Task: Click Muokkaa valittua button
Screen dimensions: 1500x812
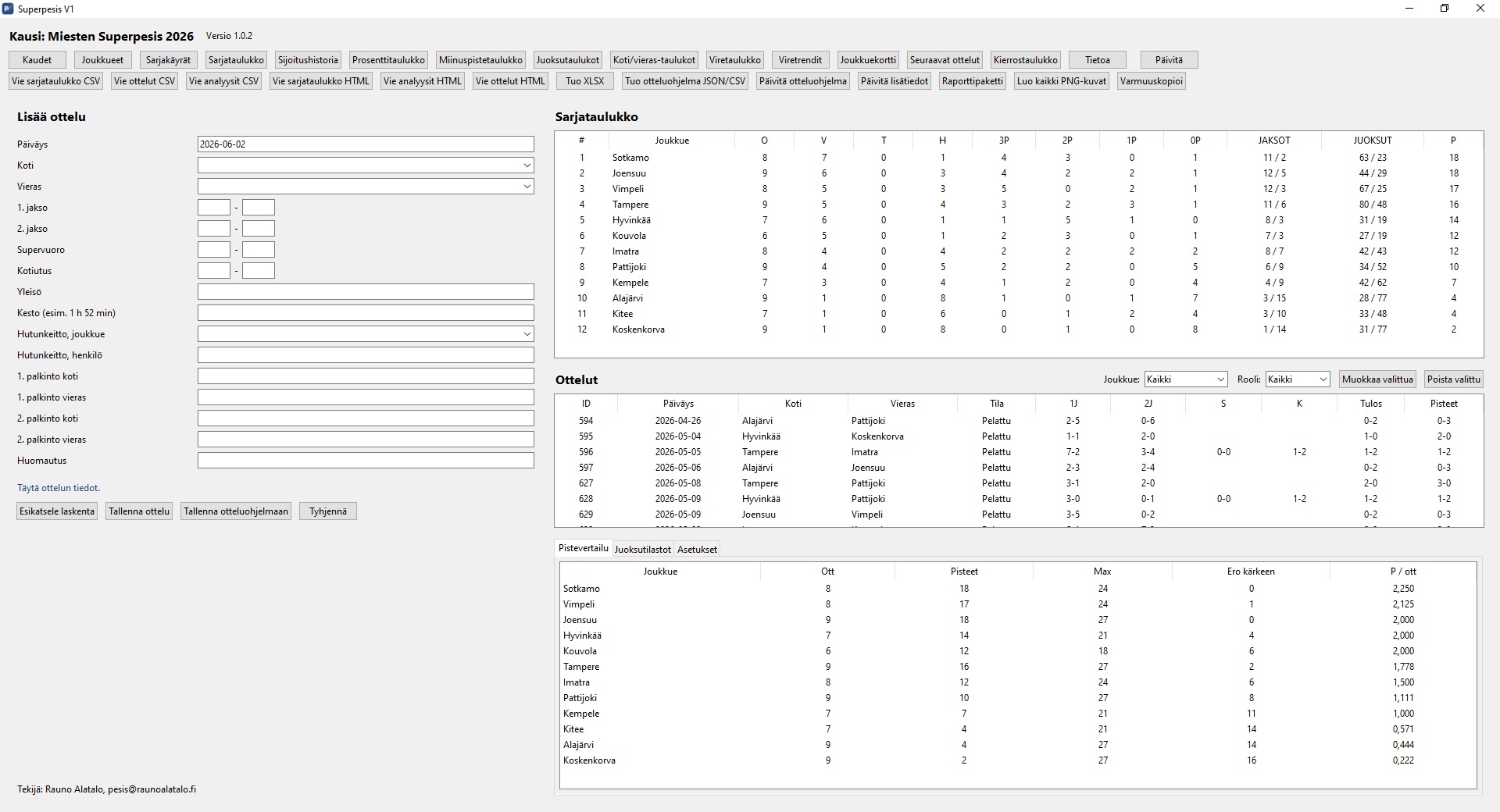Action: point(1378,379)
